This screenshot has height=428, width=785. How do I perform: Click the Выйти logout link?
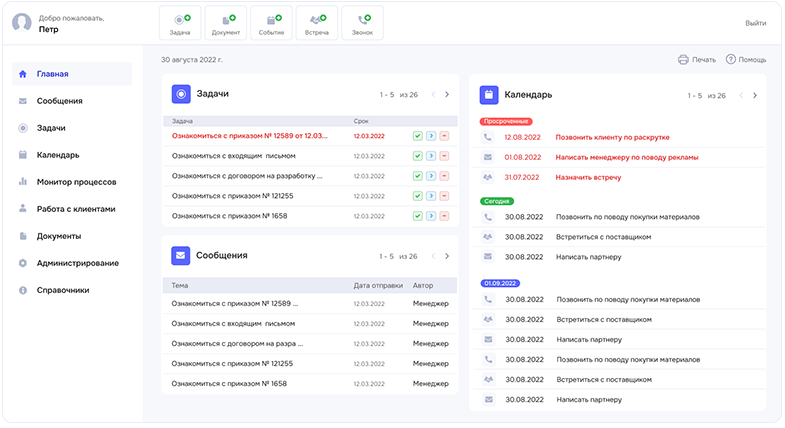756,23
